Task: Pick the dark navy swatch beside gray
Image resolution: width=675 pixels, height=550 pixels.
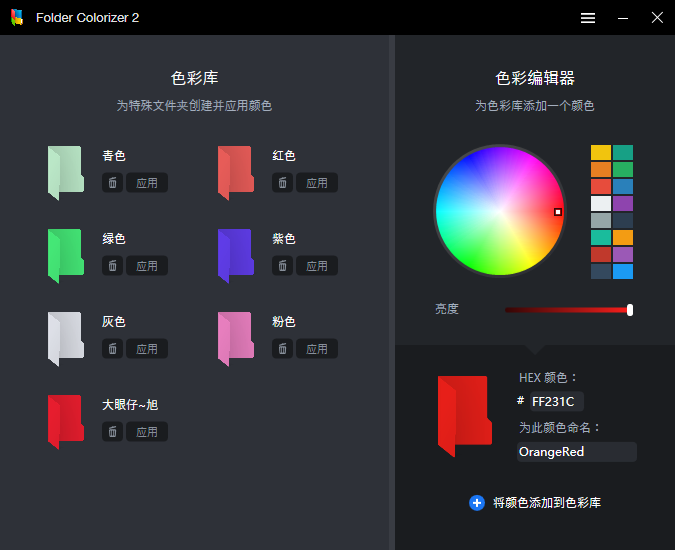Action: click(x=623, y=221)
